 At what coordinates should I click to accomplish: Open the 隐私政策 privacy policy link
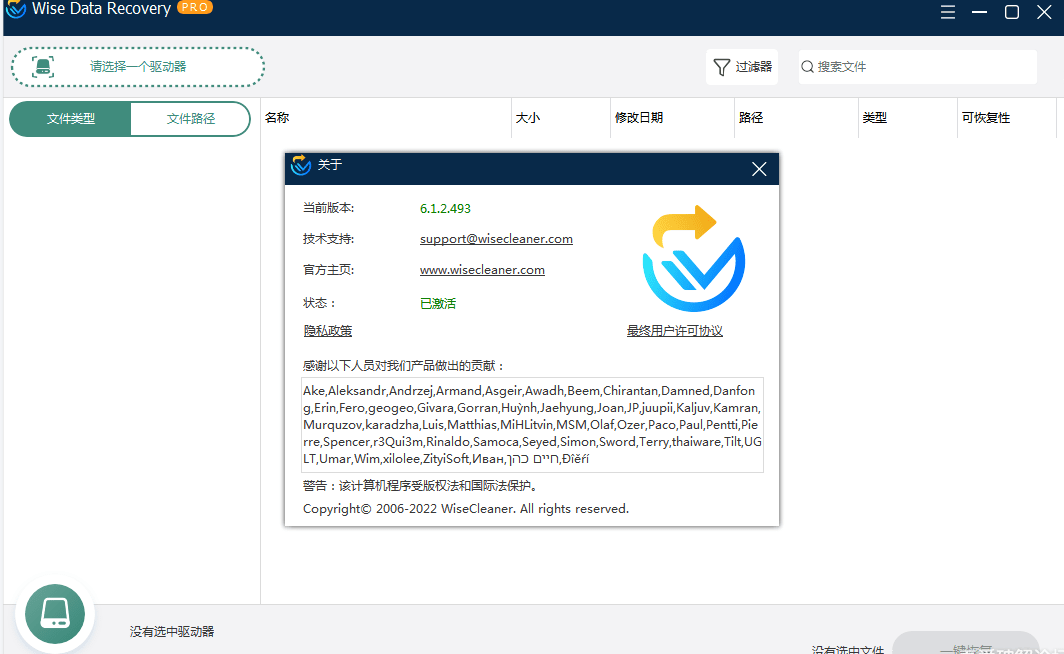[x=328, y=331]
